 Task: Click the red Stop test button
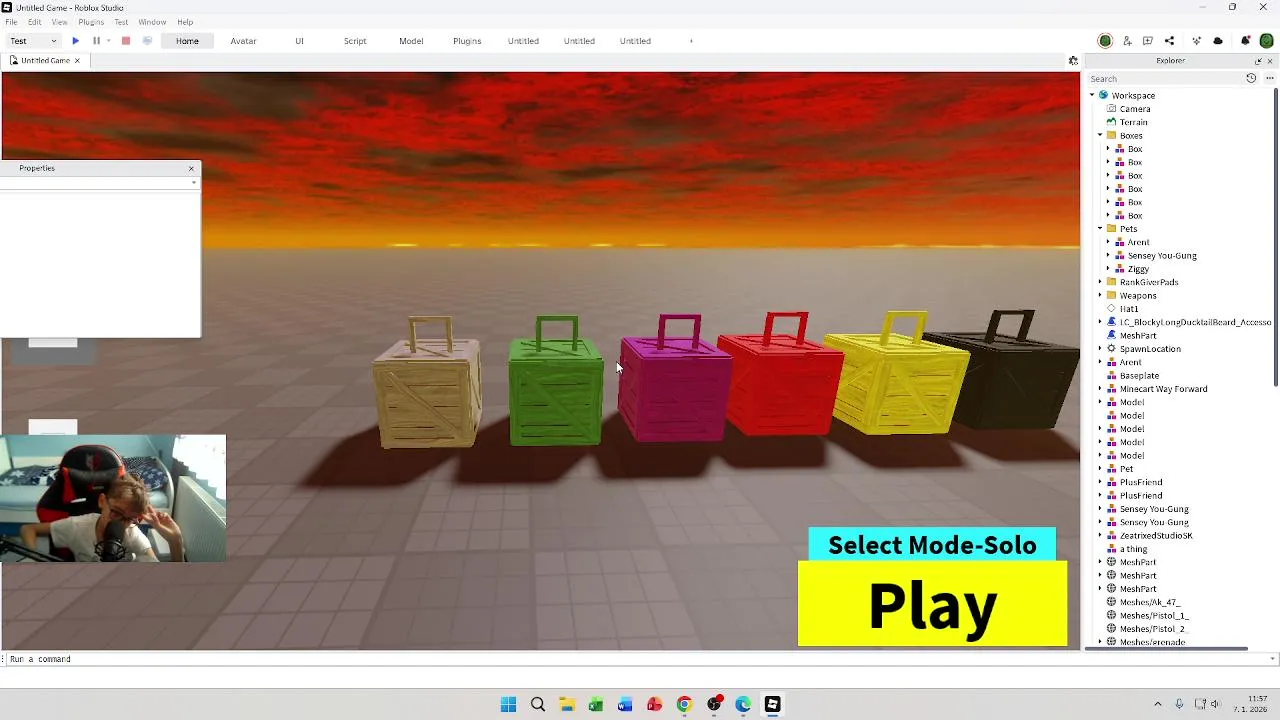tap(126, 41)
